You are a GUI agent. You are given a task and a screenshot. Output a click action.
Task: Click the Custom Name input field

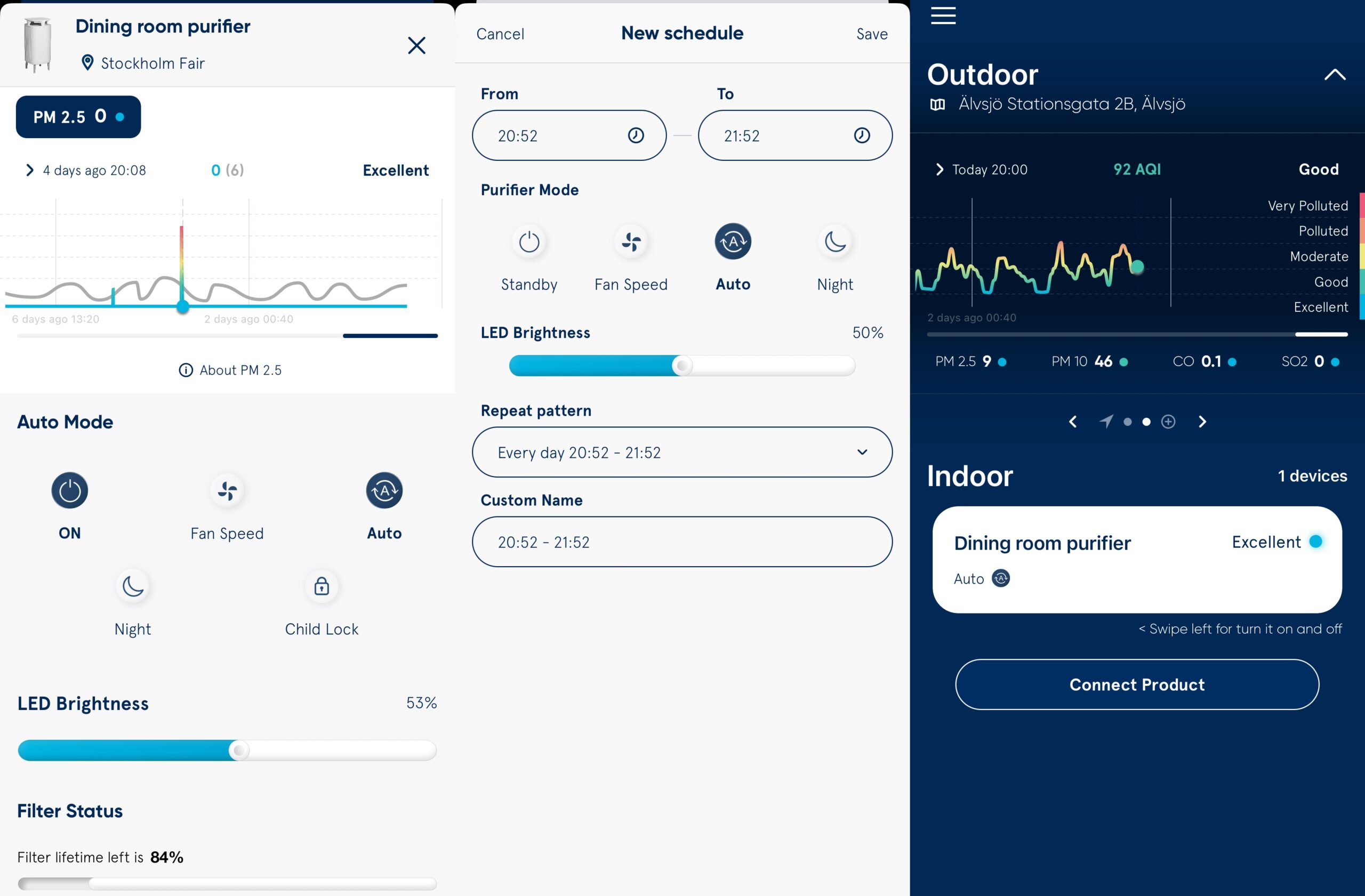coord(682,542)
